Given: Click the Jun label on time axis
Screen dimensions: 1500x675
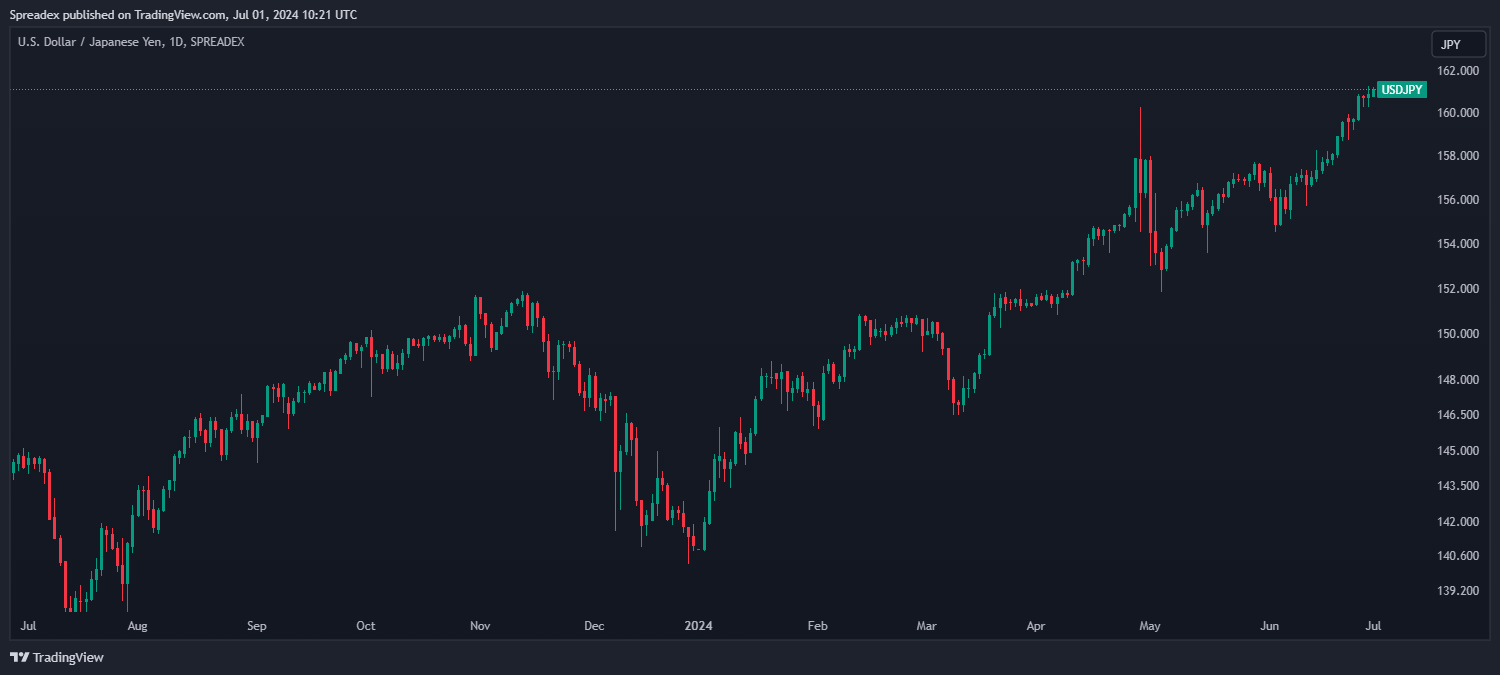Looking at the screenshot, I should pos(1269,627).
